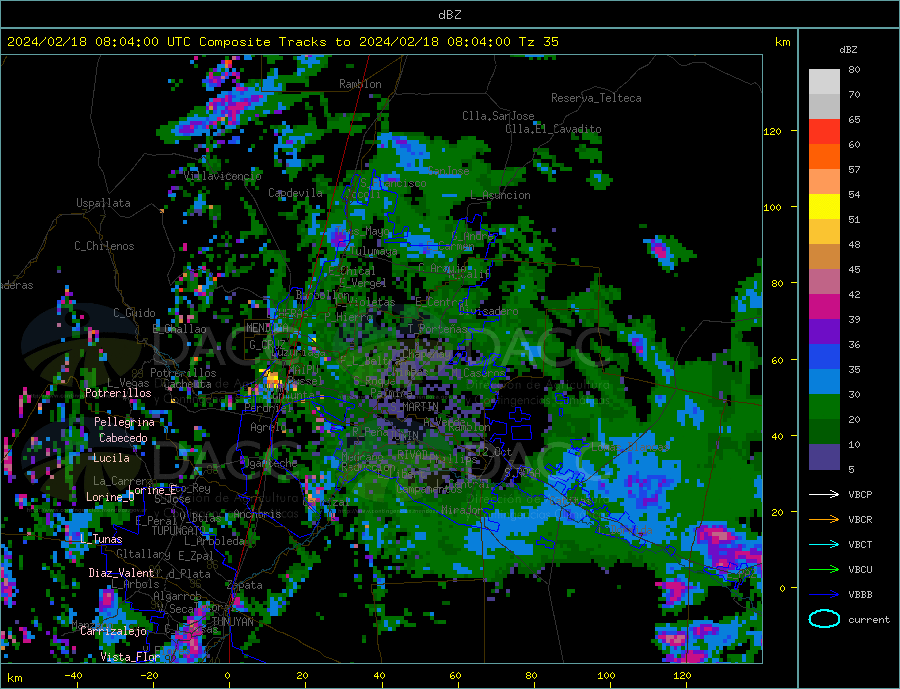This screenshot has width=900, height=689.
Task: Click the 'Diaz_Valent' map label
Action: click(121, 573)
